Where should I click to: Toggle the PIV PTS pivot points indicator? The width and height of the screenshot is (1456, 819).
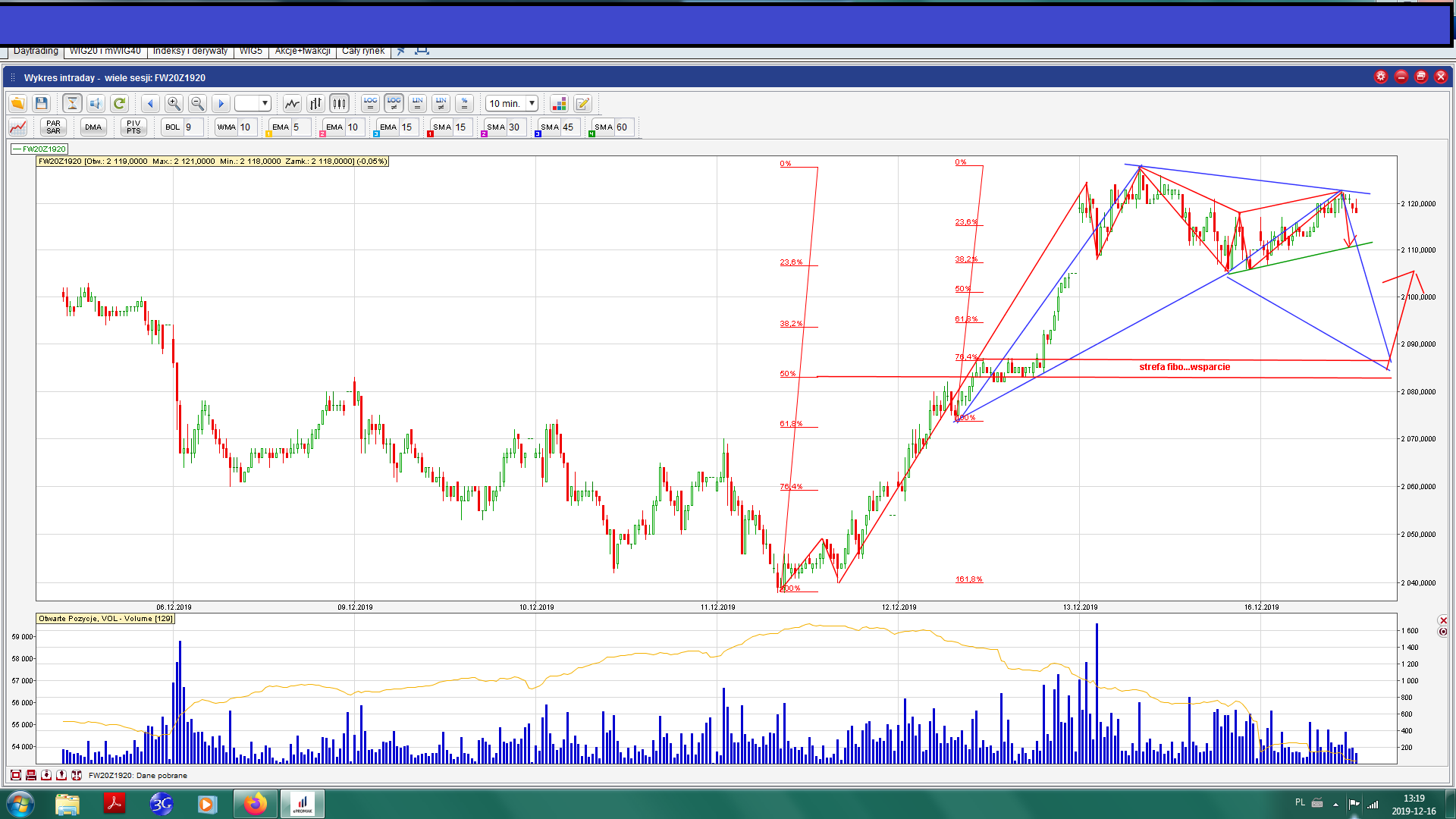point(133,127)
